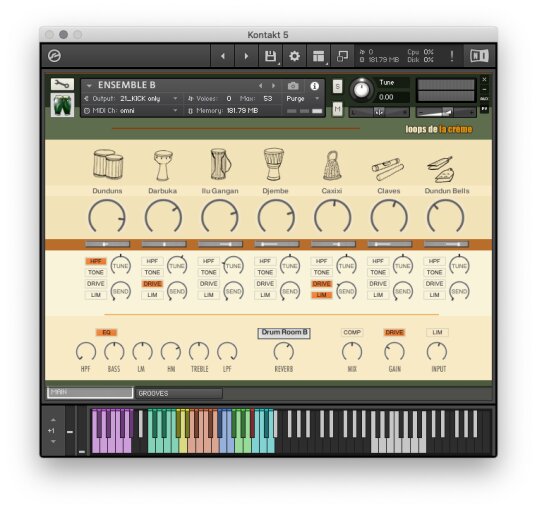Toggle the Mute M button

tap(337, 109)
